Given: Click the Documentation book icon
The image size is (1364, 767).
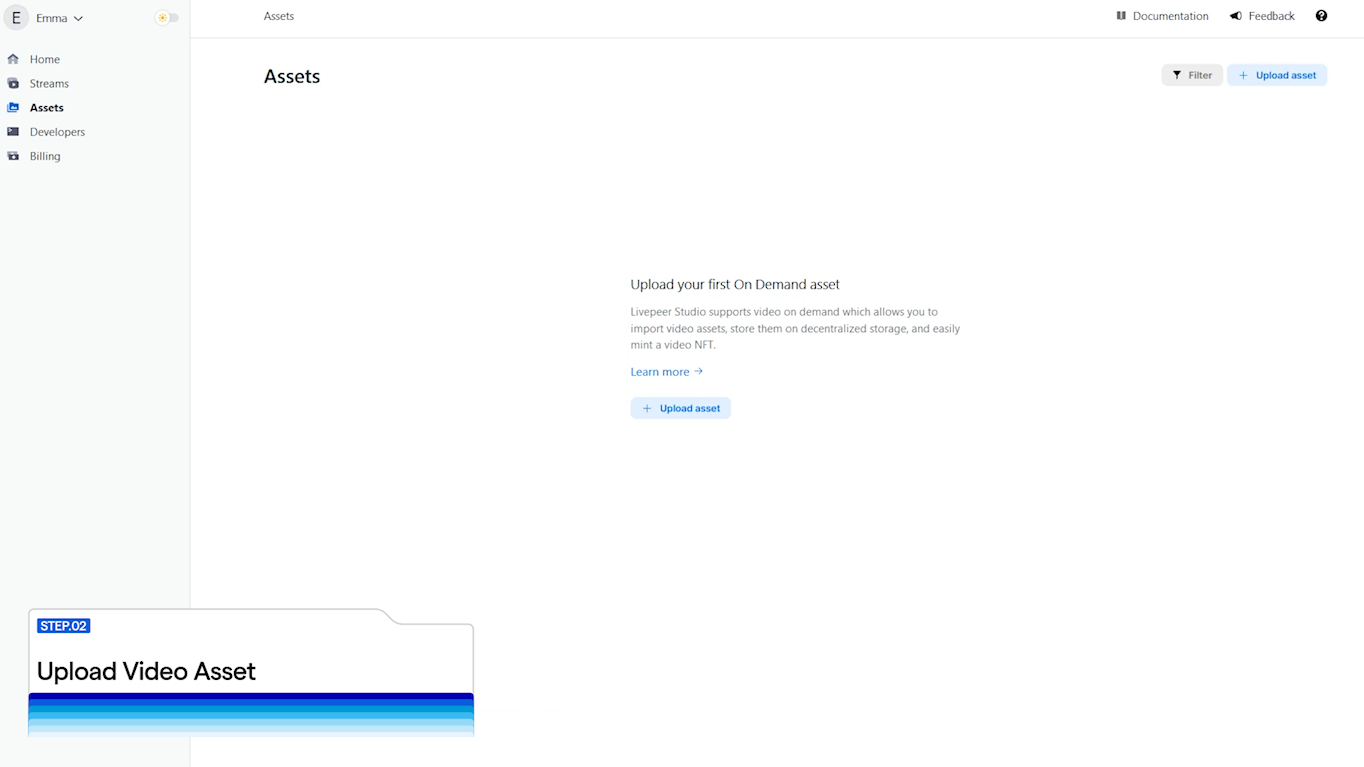Looking at the screenshot, I should [1121, 16].
